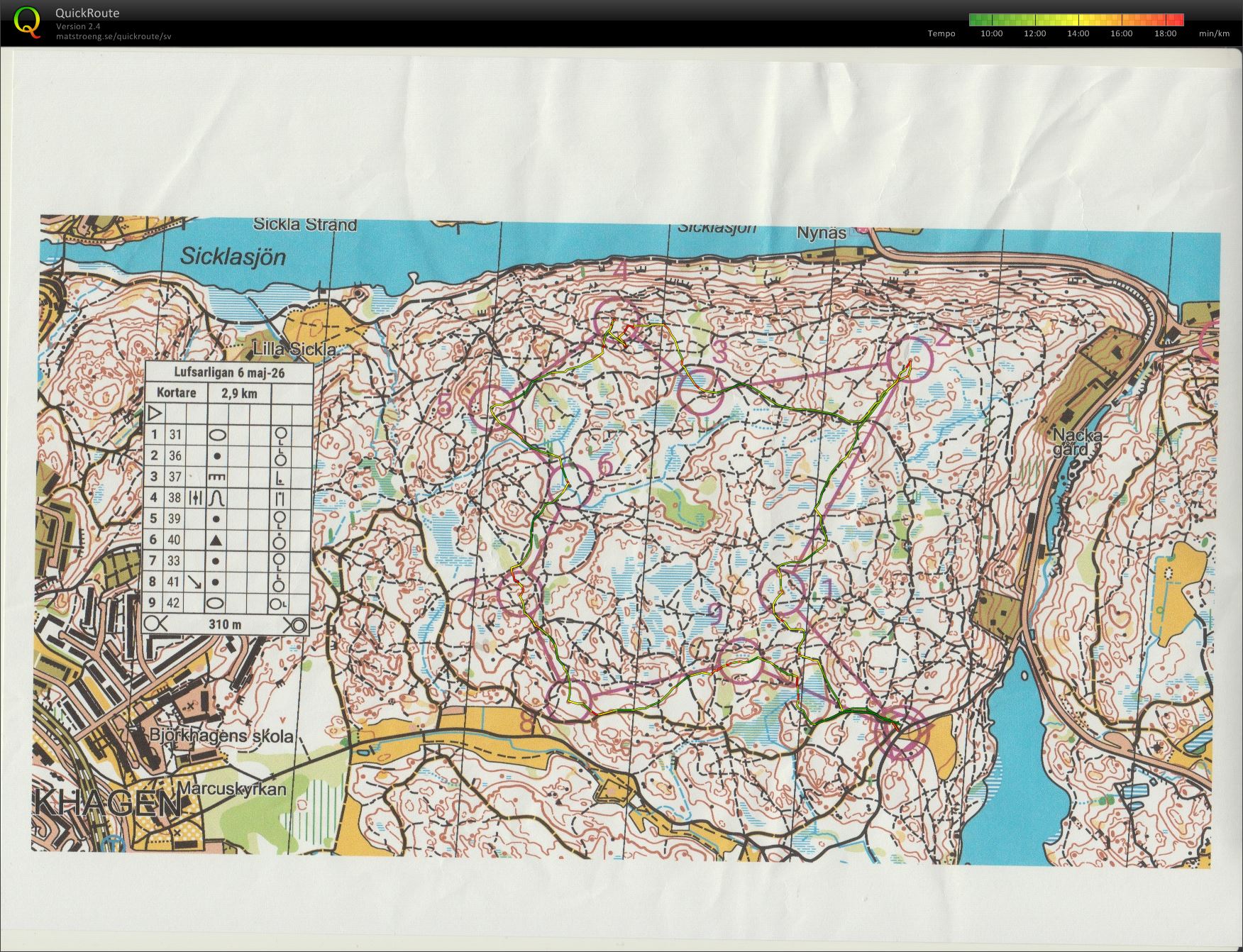Screen dimensions: 1243x952
Task: Click the 10:00 tempo scale value
Action: point(991,33)
